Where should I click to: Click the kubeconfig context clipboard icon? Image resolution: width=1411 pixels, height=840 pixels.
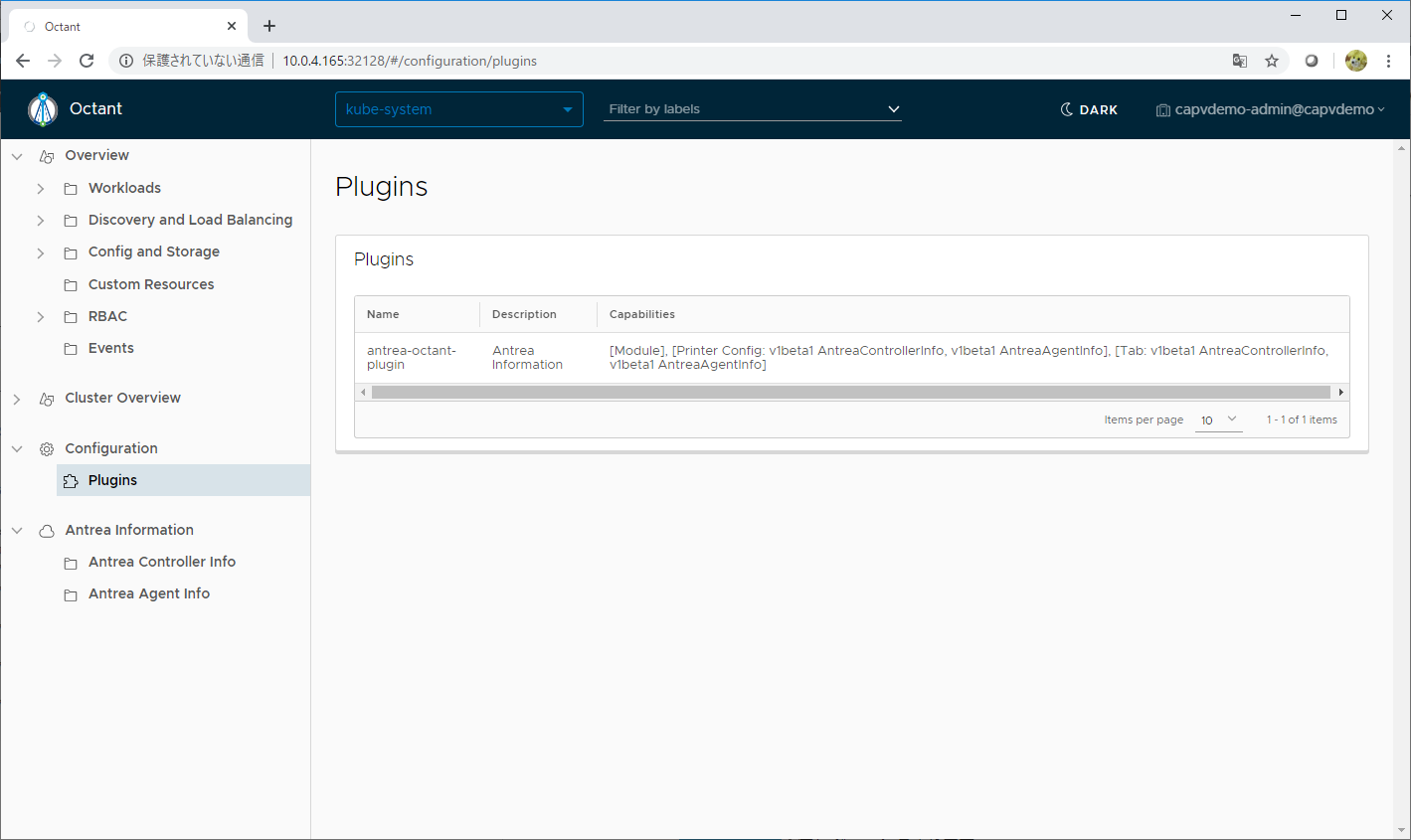1162,110
